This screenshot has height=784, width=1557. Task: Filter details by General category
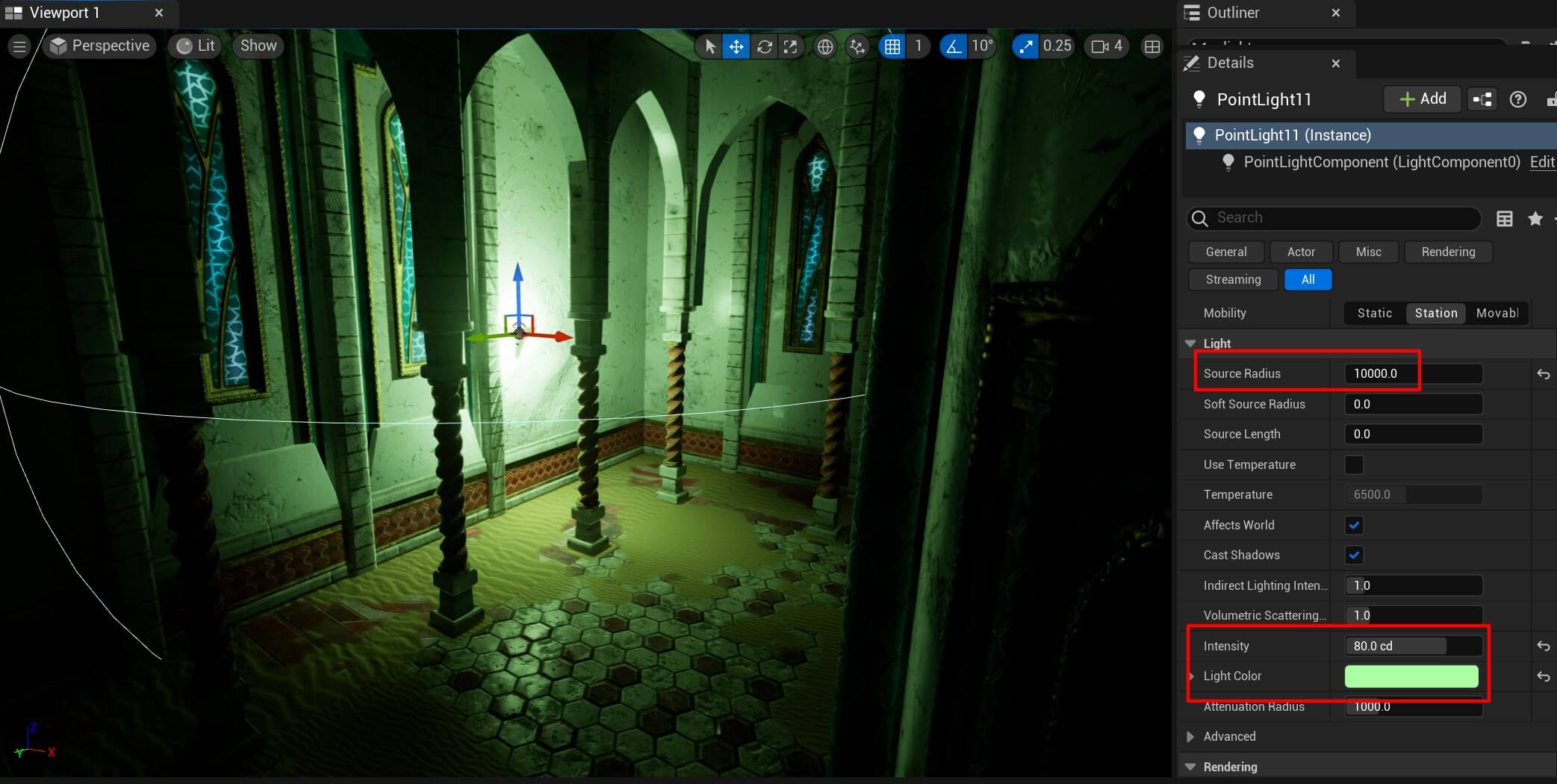pyautogui.click(x=1226, y=252)
